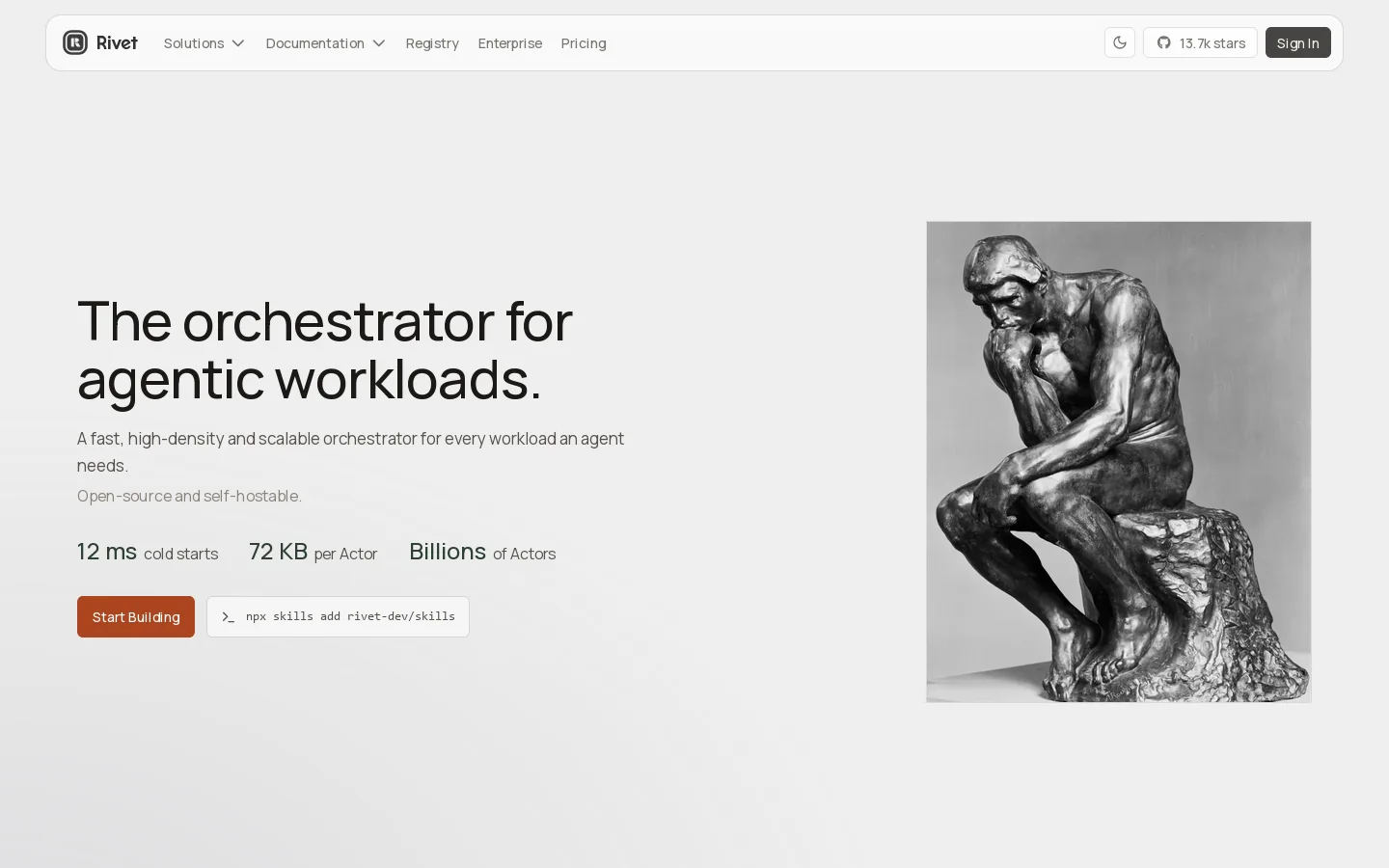Open the Enterprise nav item
The height and width of the screenshot is (868, 1389).
pyautogui.click(x=510, y=43)
